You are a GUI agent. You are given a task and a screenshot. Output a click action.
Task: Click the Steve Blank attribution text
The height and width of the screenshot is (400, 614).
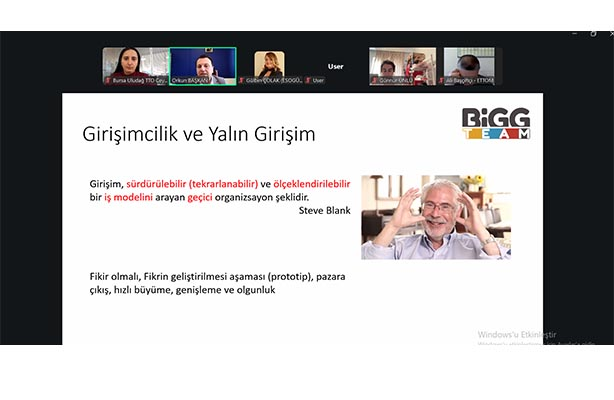325,210
